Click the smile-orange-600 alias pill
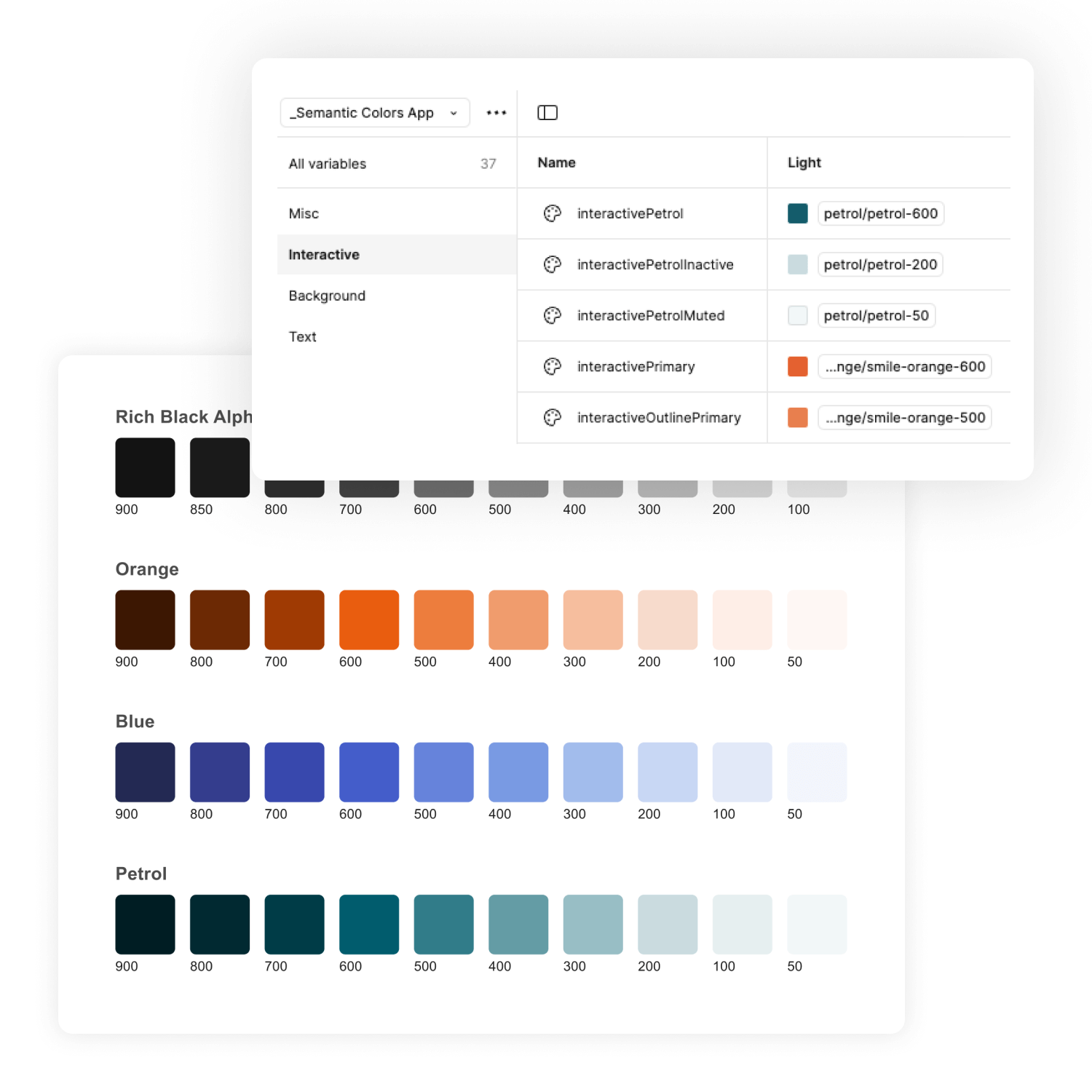Image resolution: width=1092 pixels, height=1092 pixels. pyautogui.click(x=905, y=366)
